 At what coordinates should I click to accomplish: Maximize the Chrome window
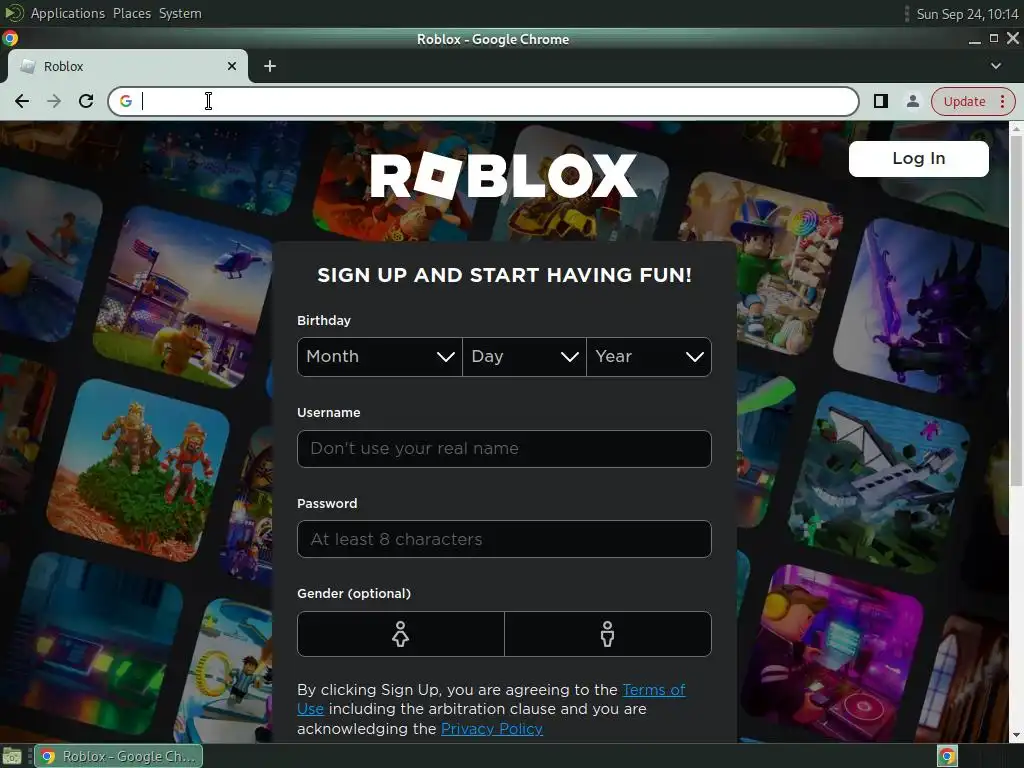click(x=994, y=39)
